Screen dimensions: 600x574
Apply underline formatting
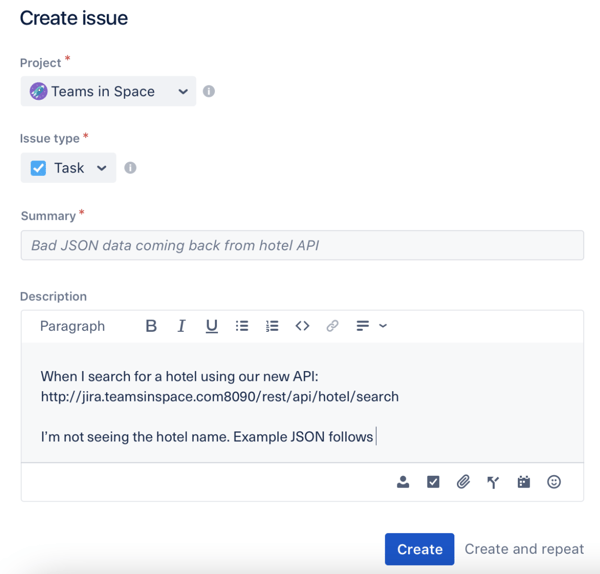click(211, 326)
